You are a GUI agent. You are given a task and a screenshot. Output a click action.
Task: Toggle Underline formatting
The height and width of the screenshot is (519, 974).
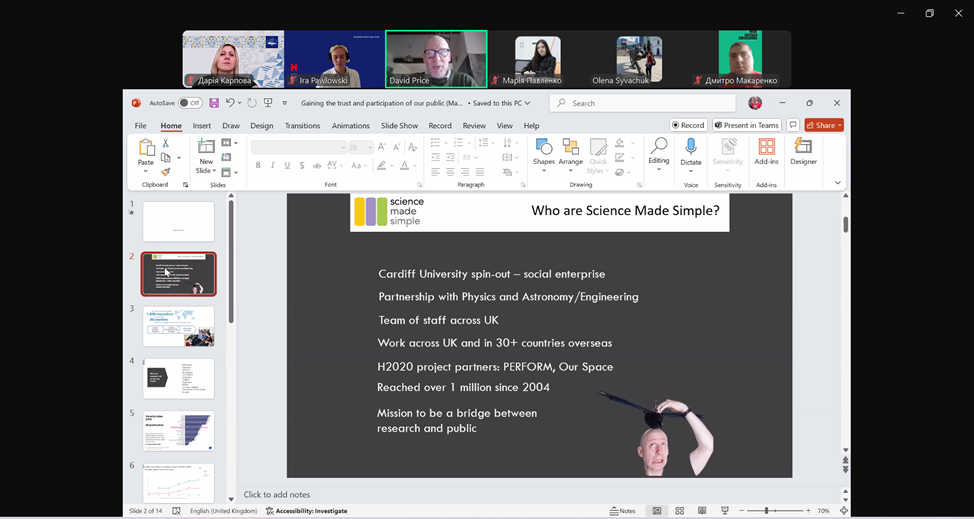click(287, 165)
